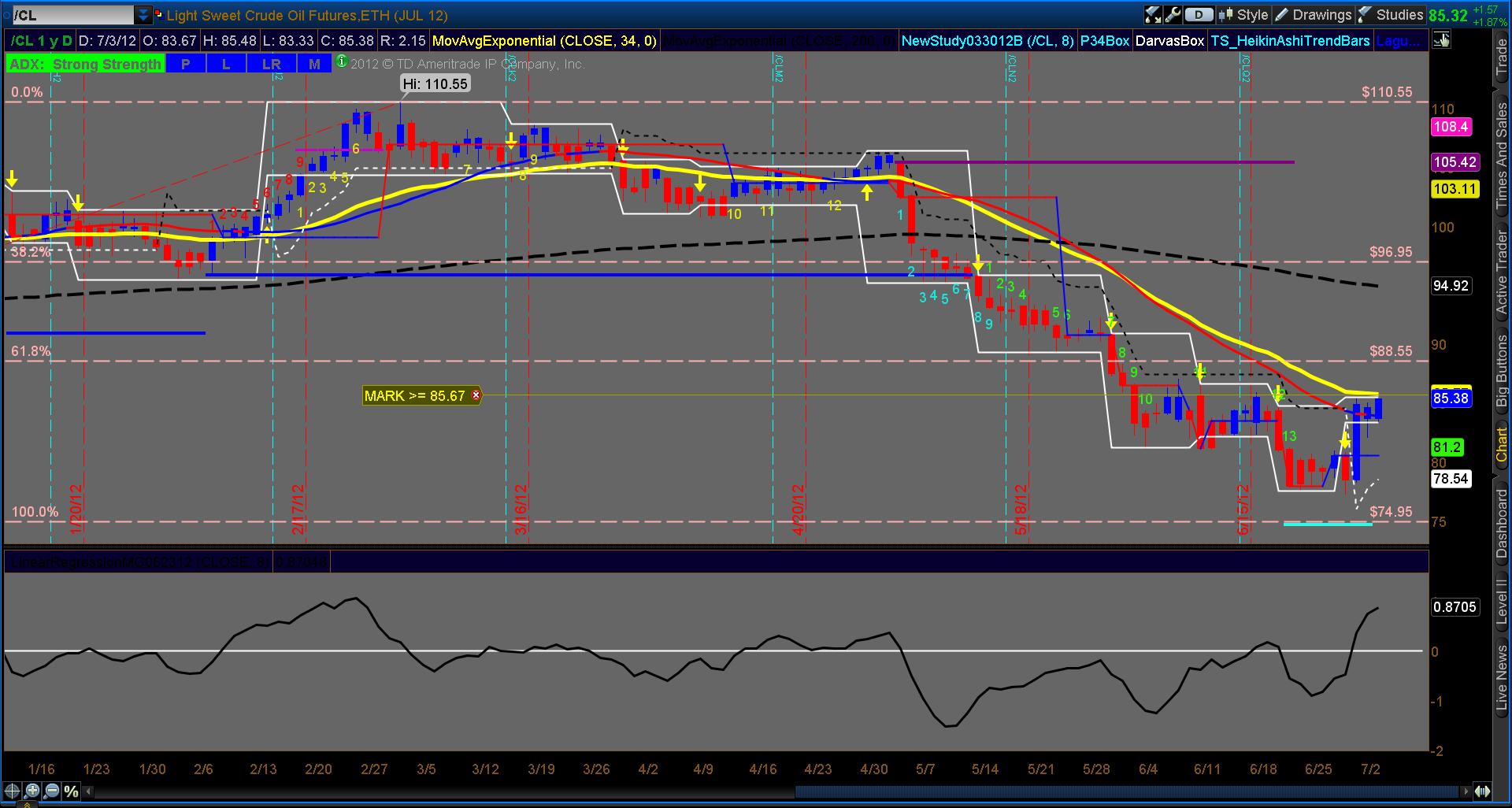Select the P34Box study label
Image resolution: width=1512 pixels, height=808 pixels.
1105,41
